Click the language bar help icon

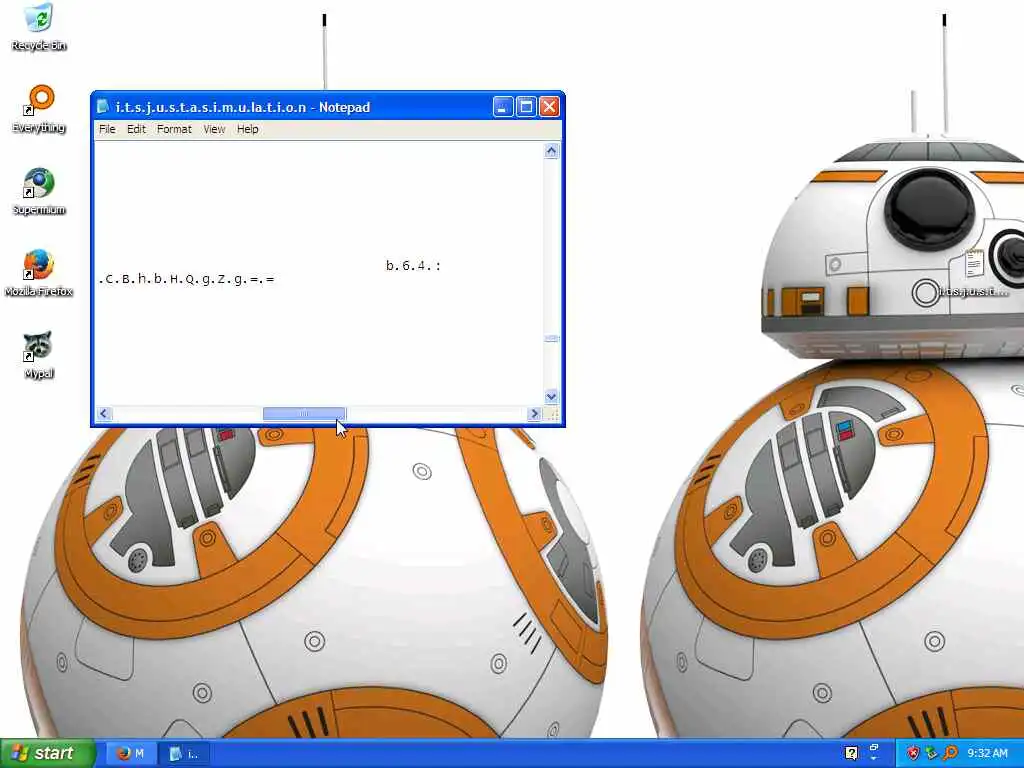click(x=851, y=754)
